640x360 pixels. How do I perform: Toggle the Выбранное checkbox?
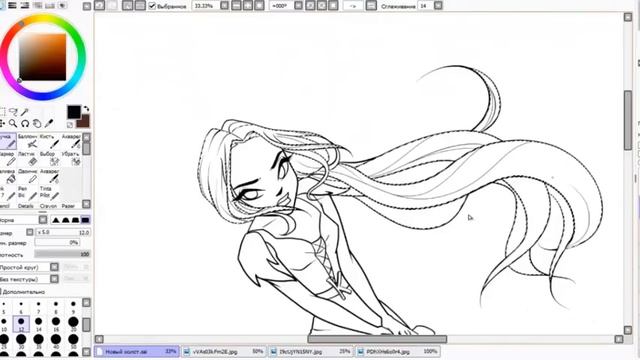click(x=152, y=6)
